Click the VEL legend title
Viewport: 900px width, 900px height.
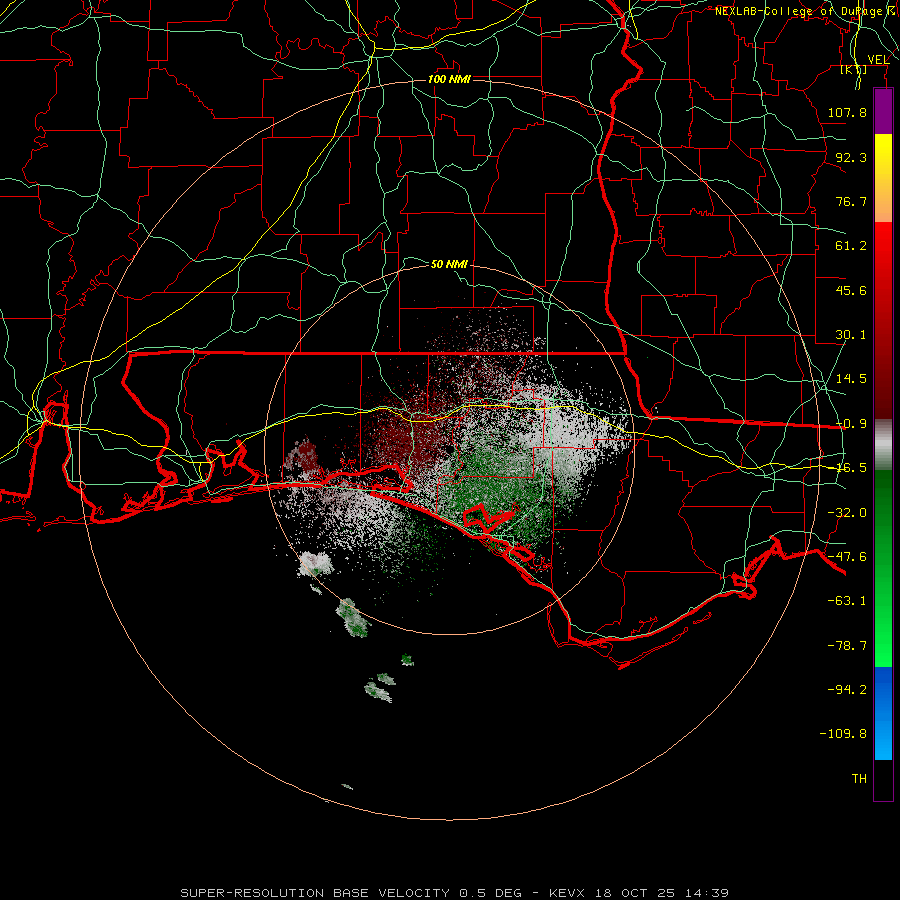tap(878, 59)
